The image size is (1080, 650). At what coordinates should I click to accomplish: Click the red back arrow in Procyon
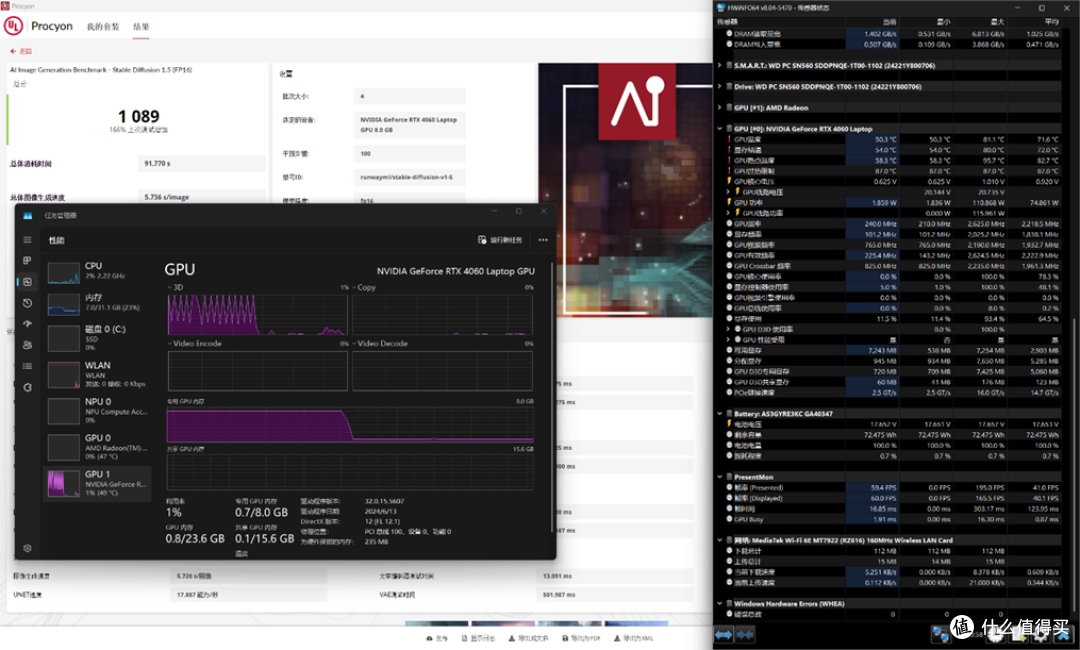tap(13, 51)
